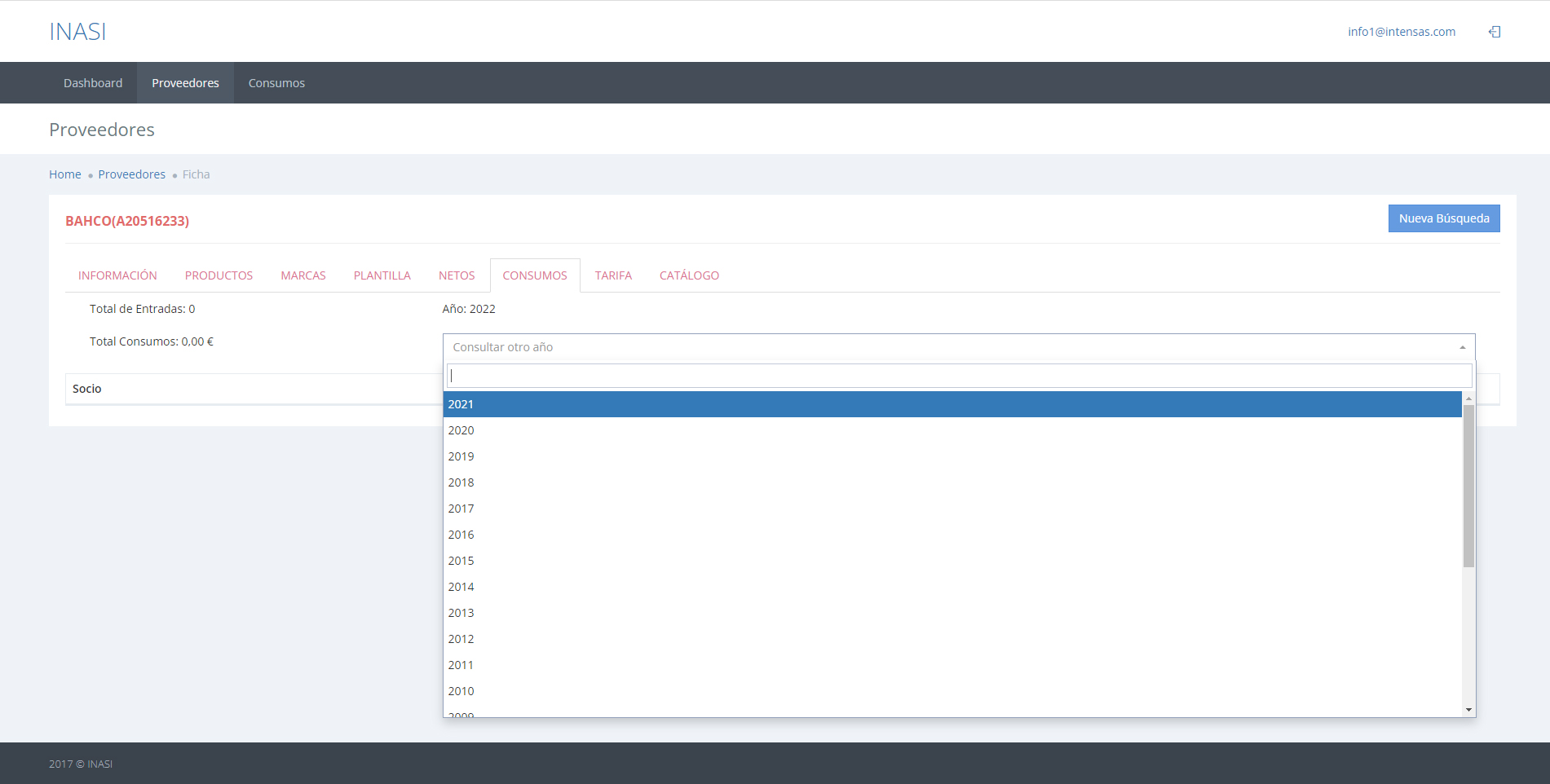Open the Dashboard menu item
Viewport: 1550px width, 784px height.
93,83
